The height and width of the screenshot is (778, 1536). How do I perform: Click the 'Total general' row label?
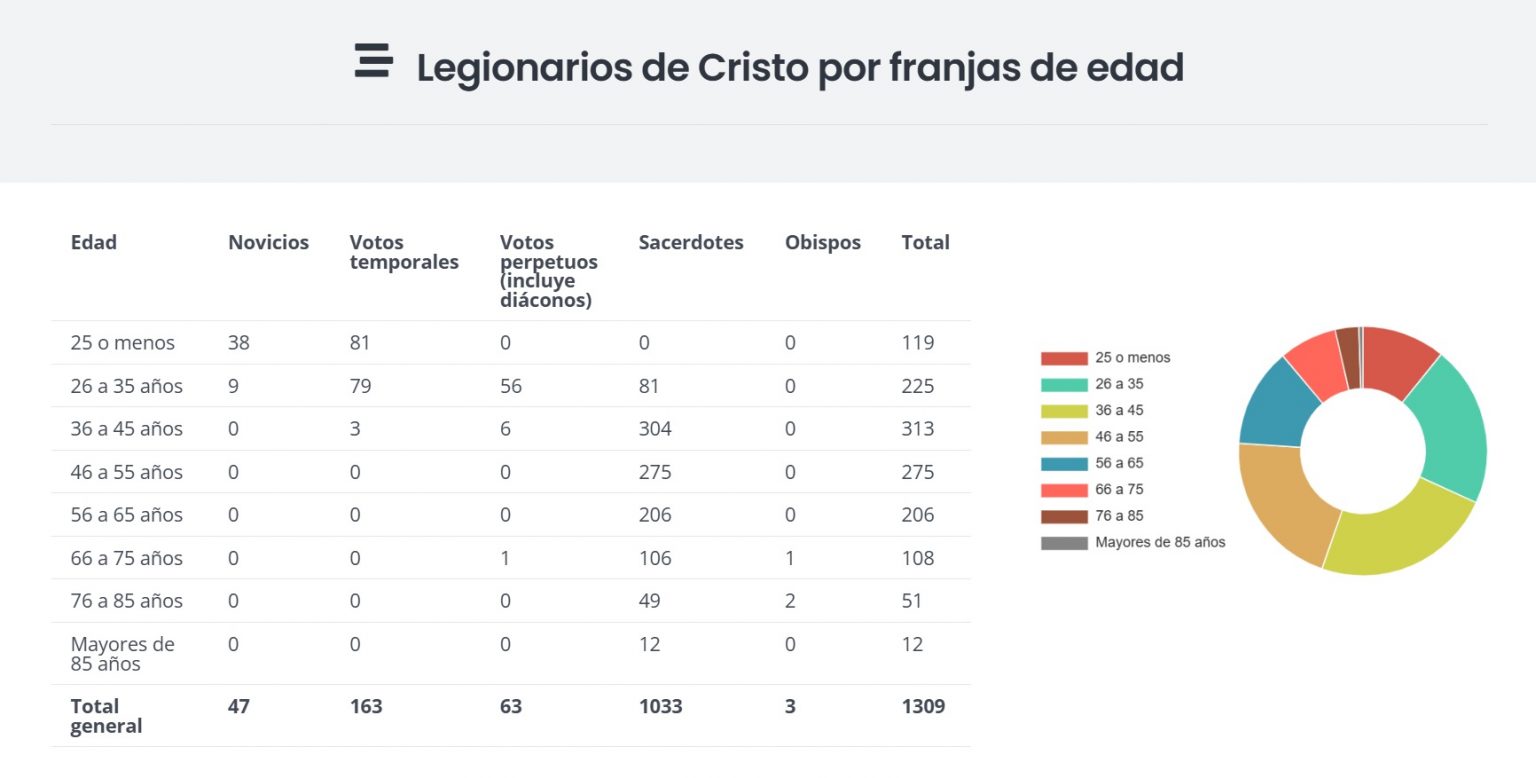click(x=106, y=716)
